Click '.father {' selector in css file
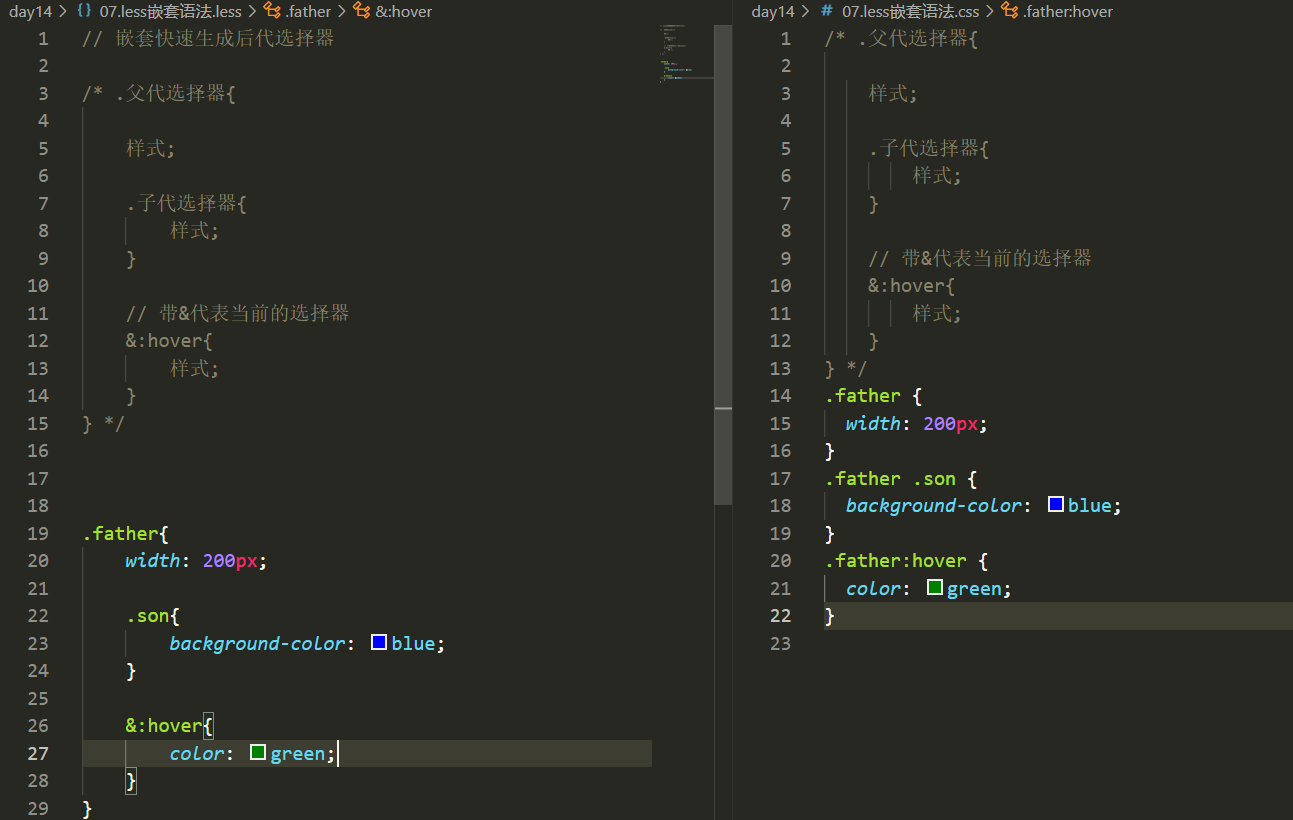This screenshot has height=820, width=1293. pyautogui.click(x=874, y=395)
